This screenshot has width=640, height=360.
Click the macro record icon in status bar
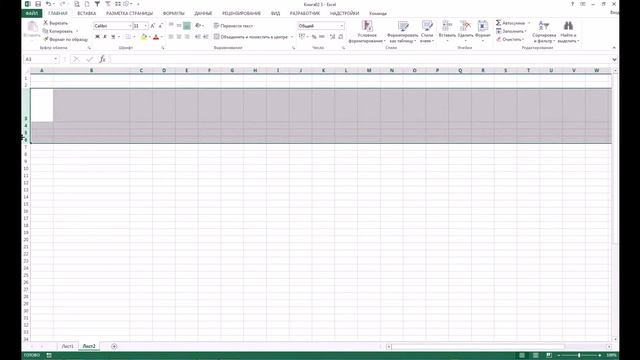pyautogui.click(x=49, y=356)
